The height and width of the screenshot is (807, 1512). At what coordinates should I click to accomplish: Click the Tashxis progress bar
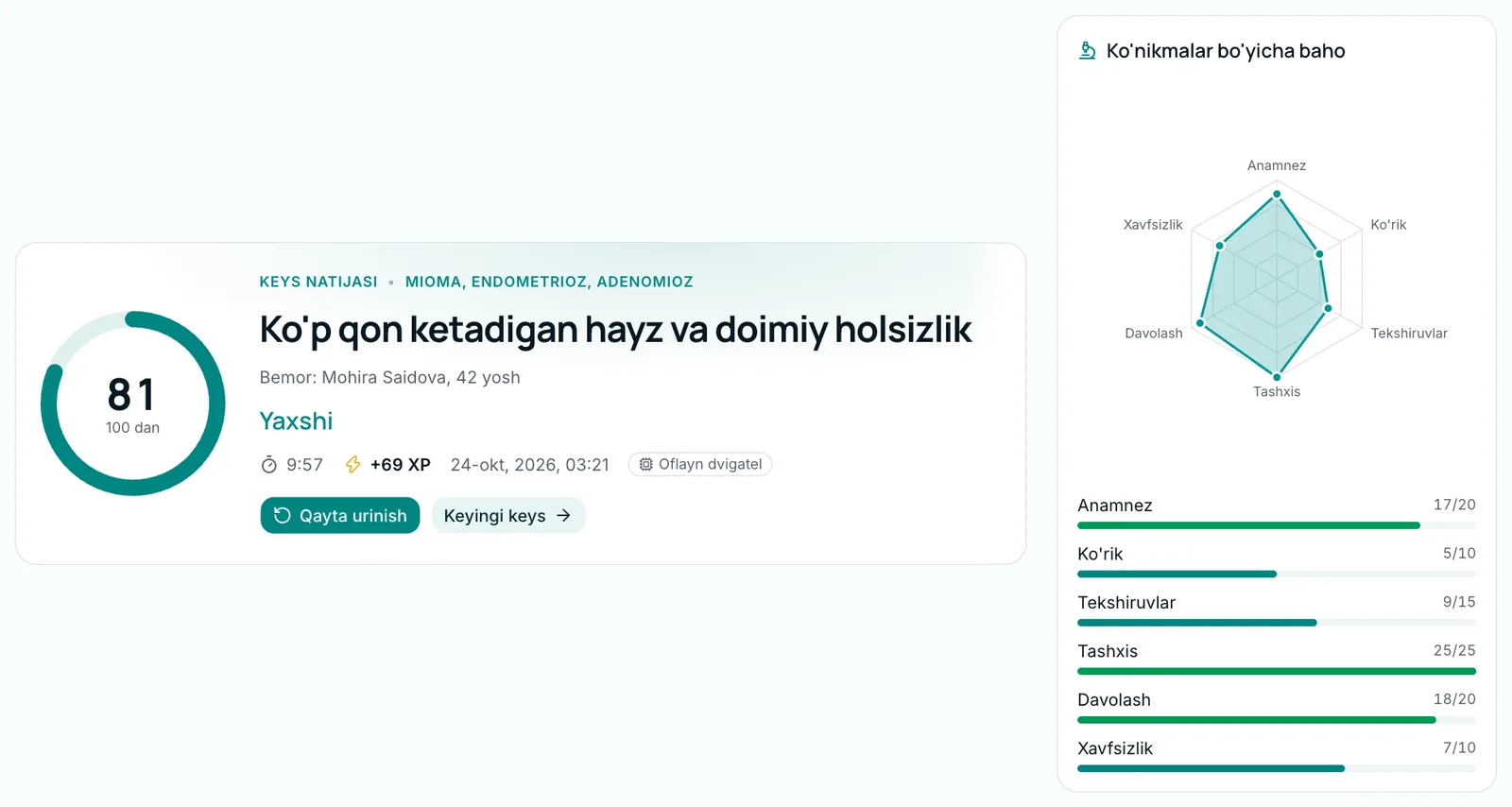[1277, 671]
